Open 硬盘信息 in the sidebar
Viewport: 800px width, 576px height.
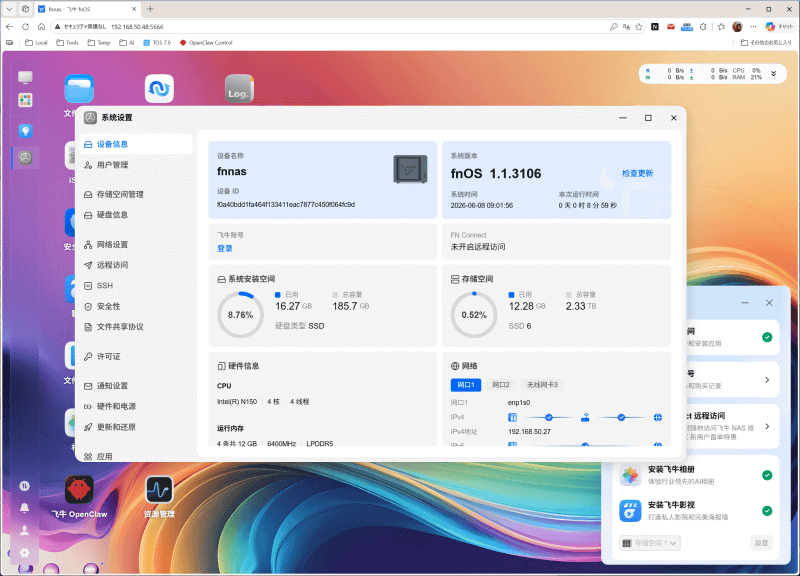tap(135, 215)
